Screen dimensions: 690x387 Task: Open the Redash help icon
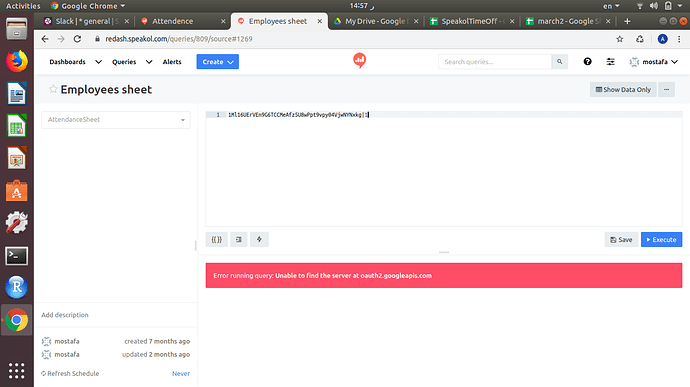pos(587,62)
